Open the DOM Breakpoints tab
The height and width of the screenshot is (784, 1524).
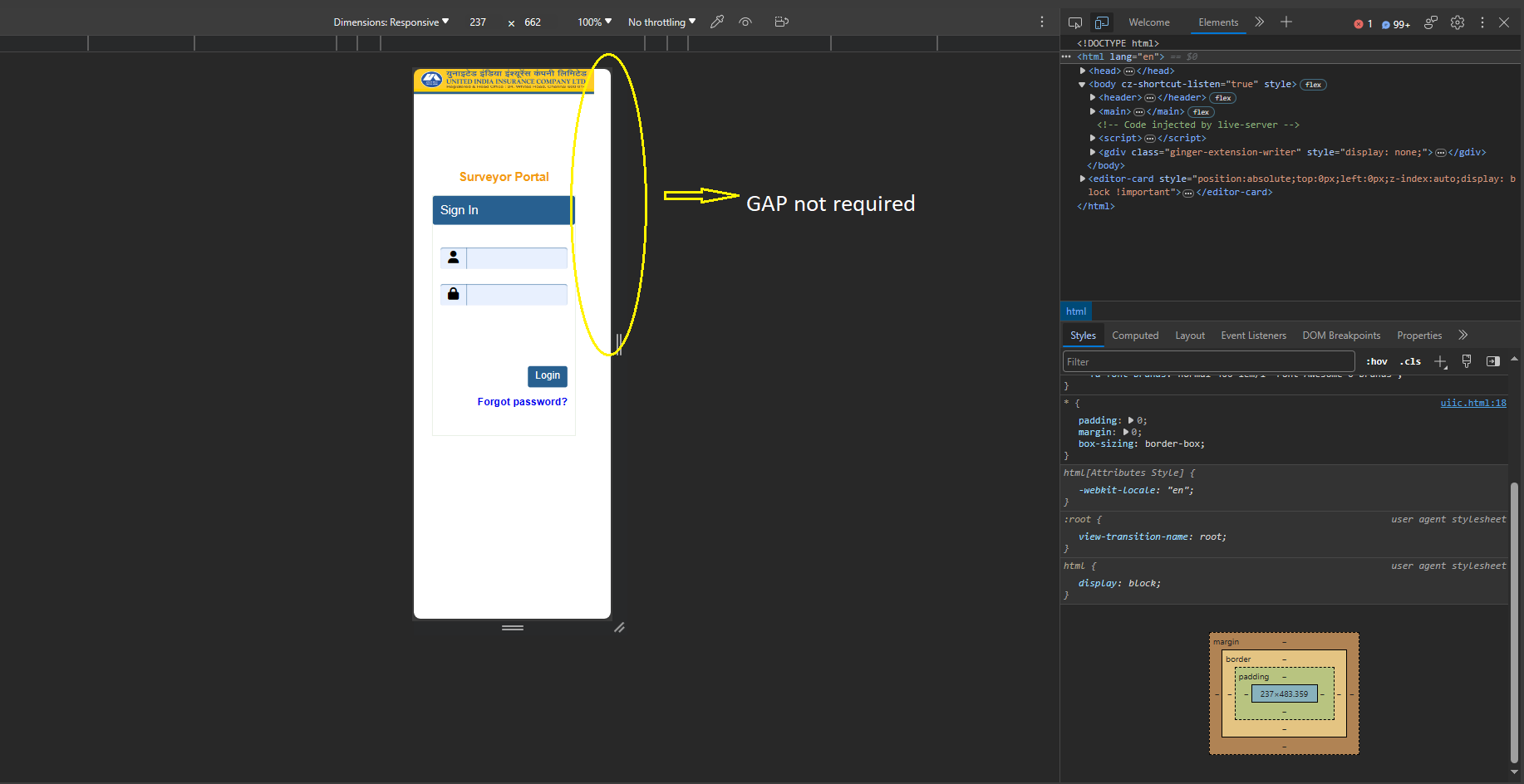click(1341, 336)
